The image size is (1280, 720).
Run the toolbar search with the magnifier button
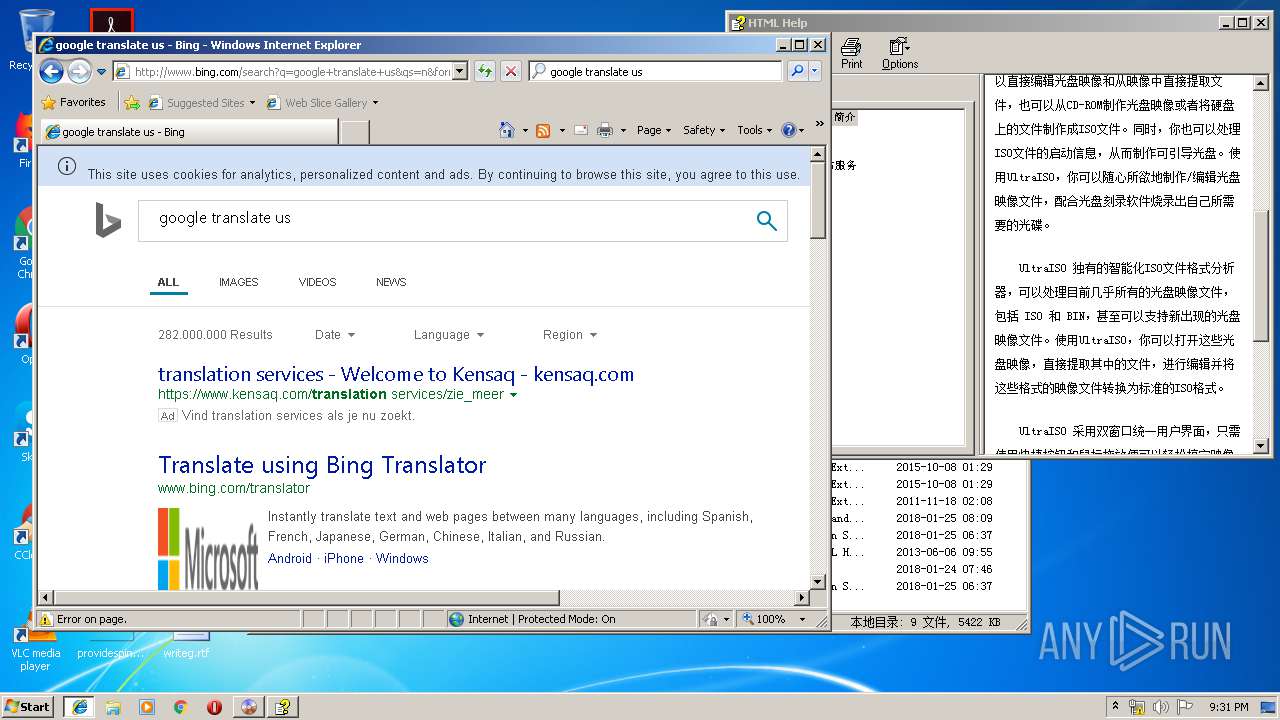click(797, 71)
